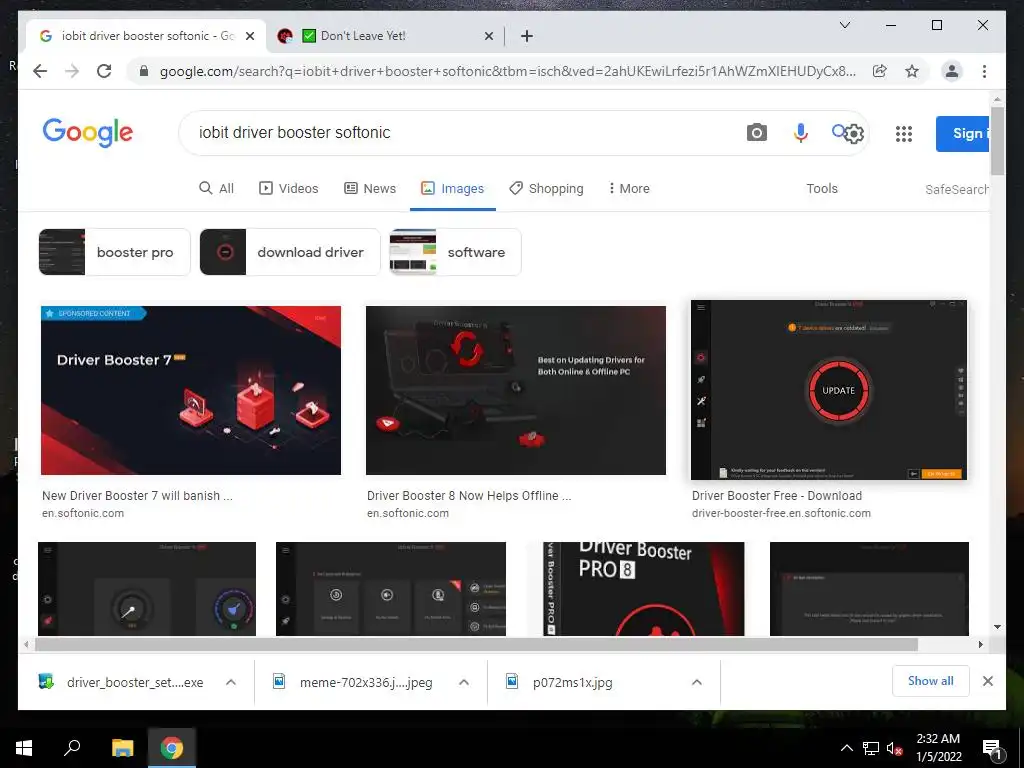Click the Google logo

click(88, 133)
